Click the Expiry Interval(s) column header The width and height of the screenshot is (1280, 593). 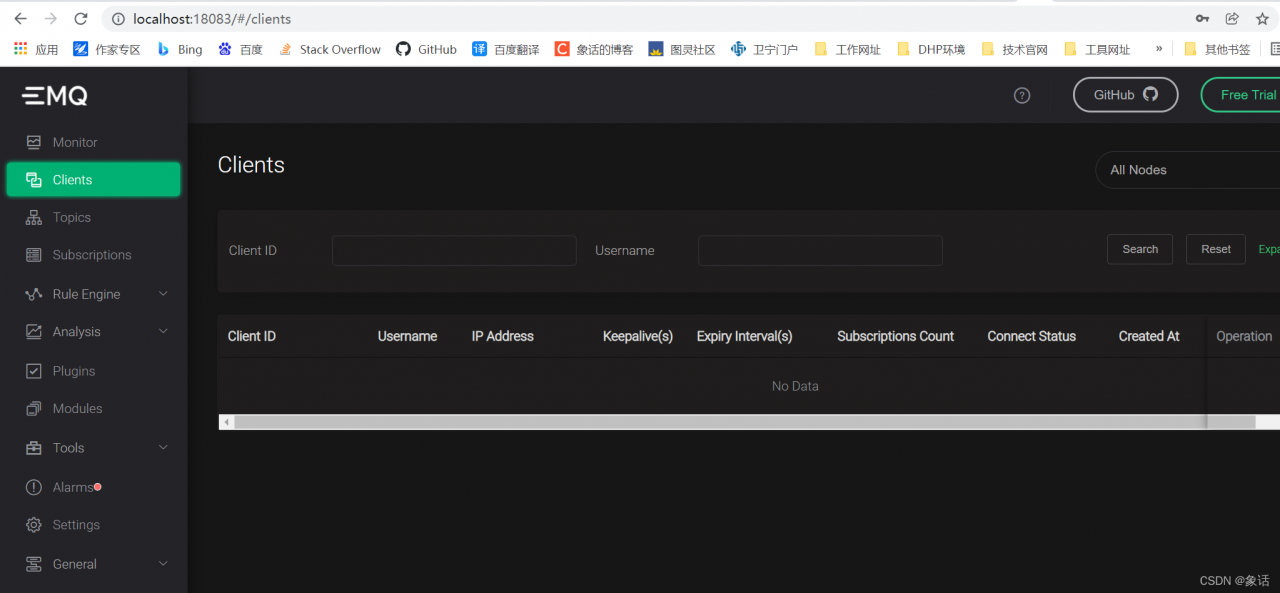click(x=745, y=336)
